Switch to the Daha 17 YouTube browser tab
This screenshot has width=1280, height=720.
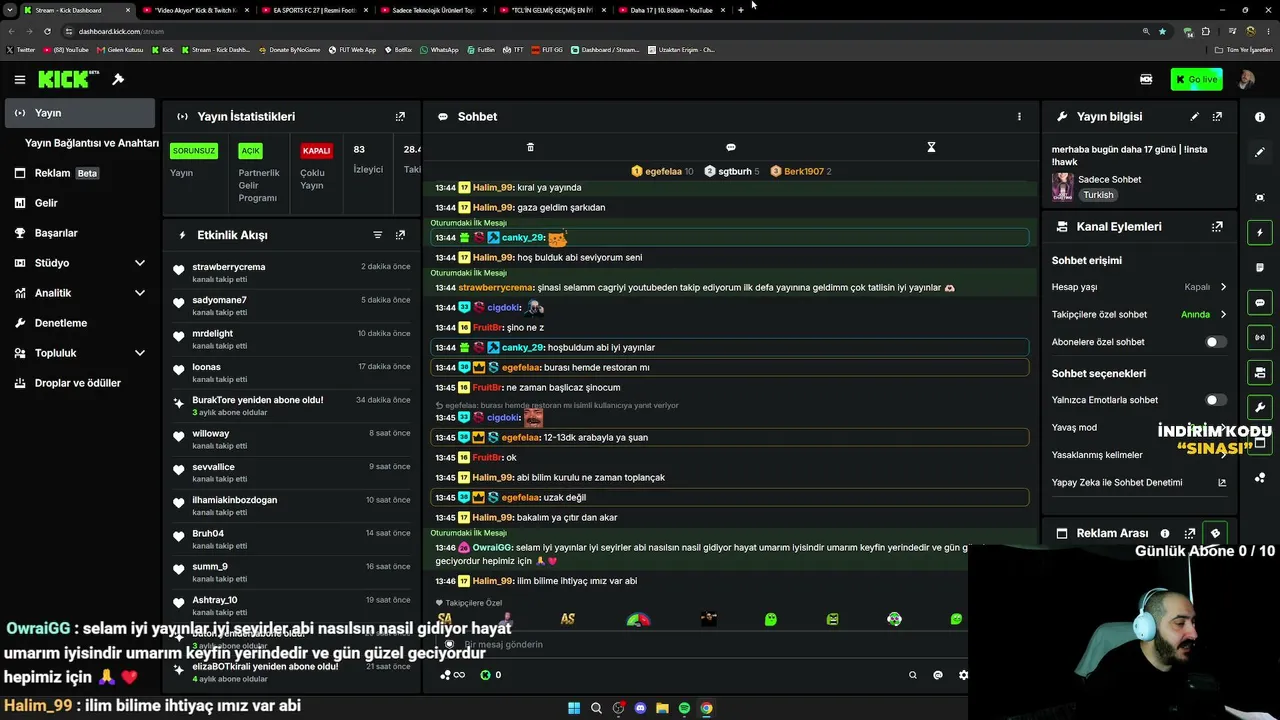(671, 10)
